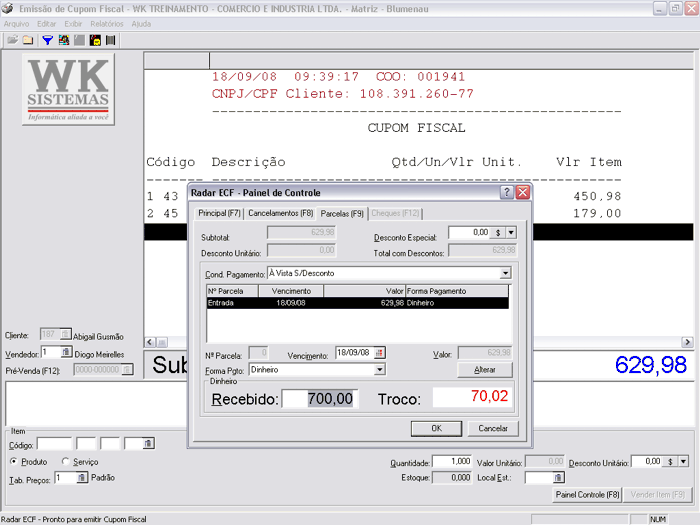Open the Forma Pgto dropdown list
Screen dimensions: 700x525
(379, 369)
